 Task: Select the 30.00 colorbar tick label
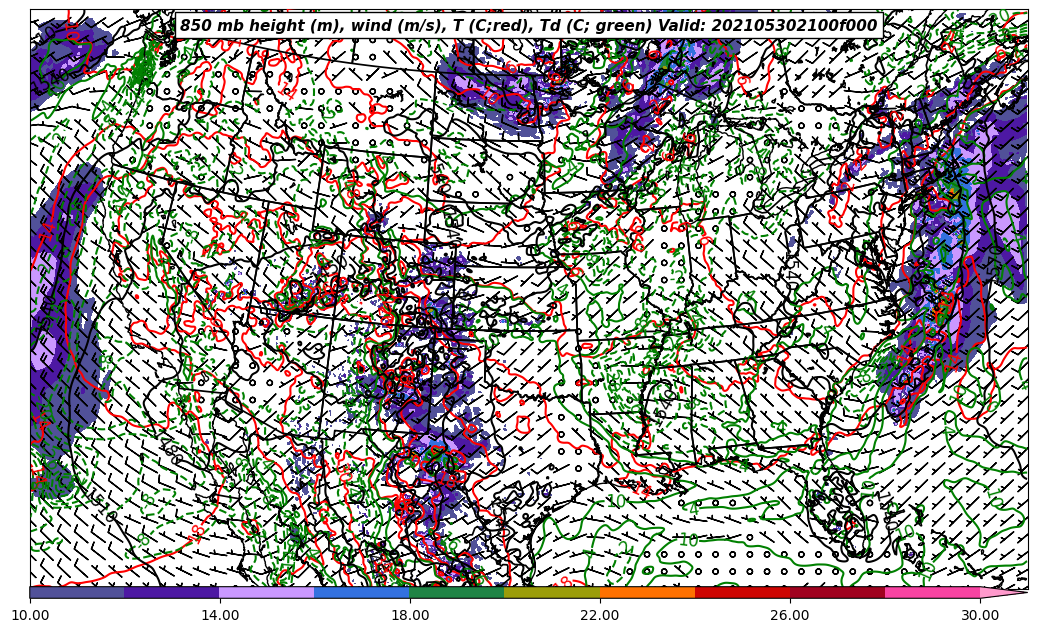[x=980, y=616]
